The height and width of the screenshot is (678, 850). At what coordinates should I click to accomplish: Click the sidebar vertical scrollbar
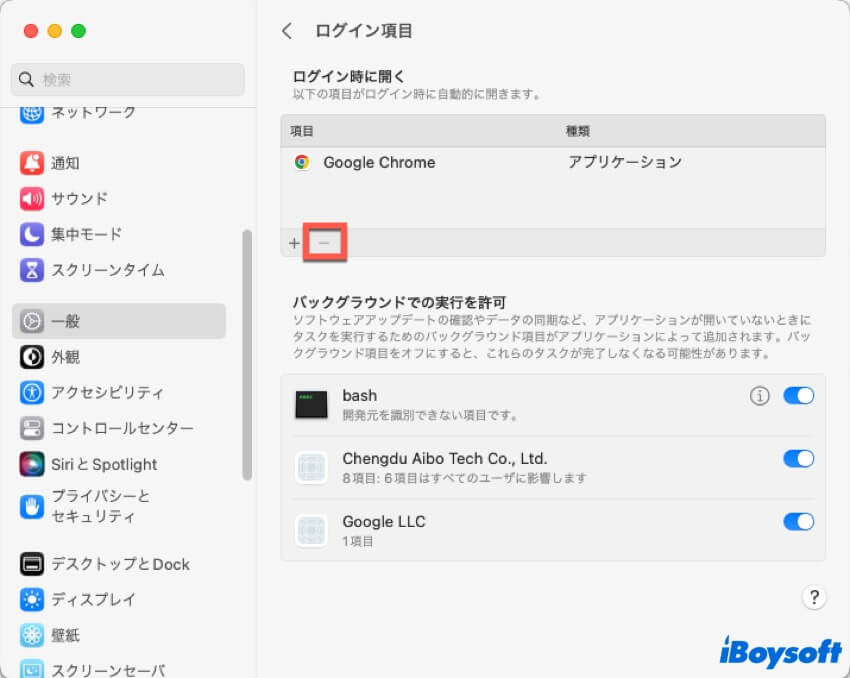[247, 355]
